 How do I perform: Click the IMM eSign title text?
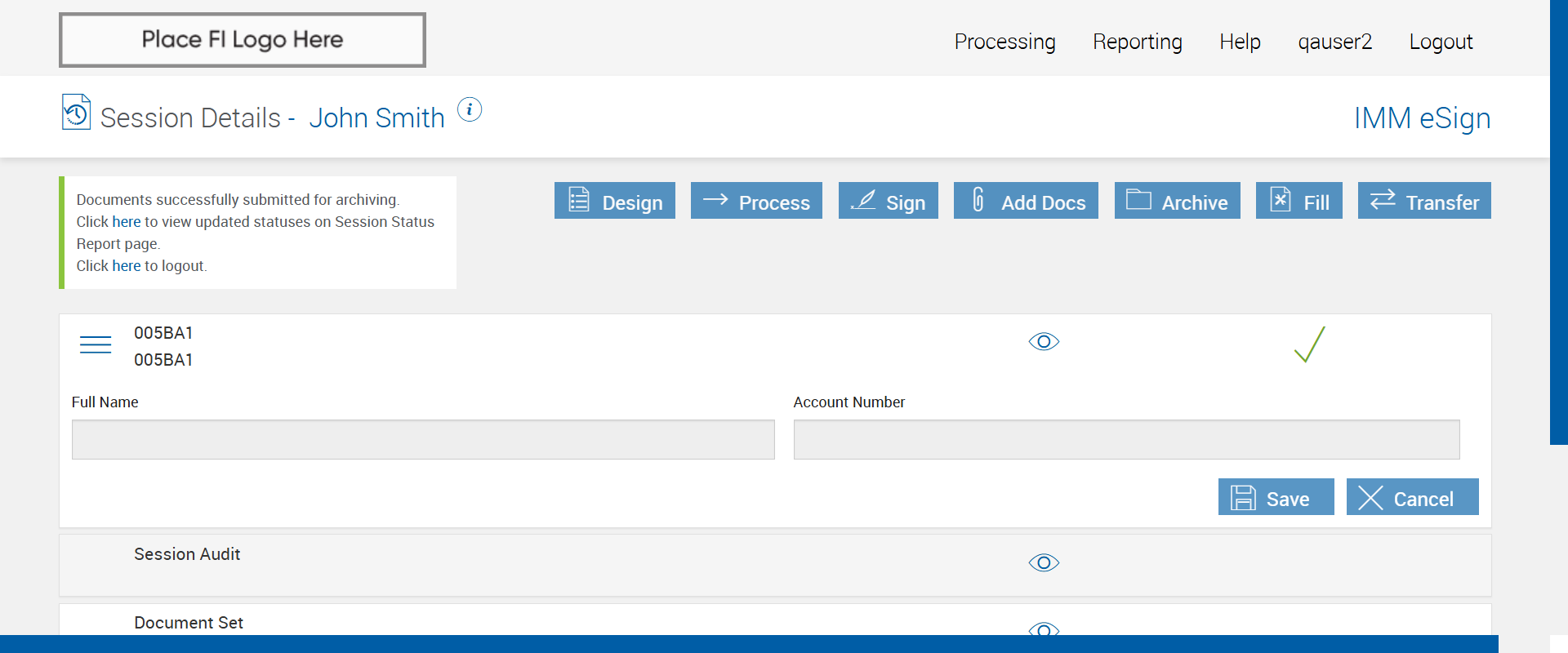[1422, 118]
